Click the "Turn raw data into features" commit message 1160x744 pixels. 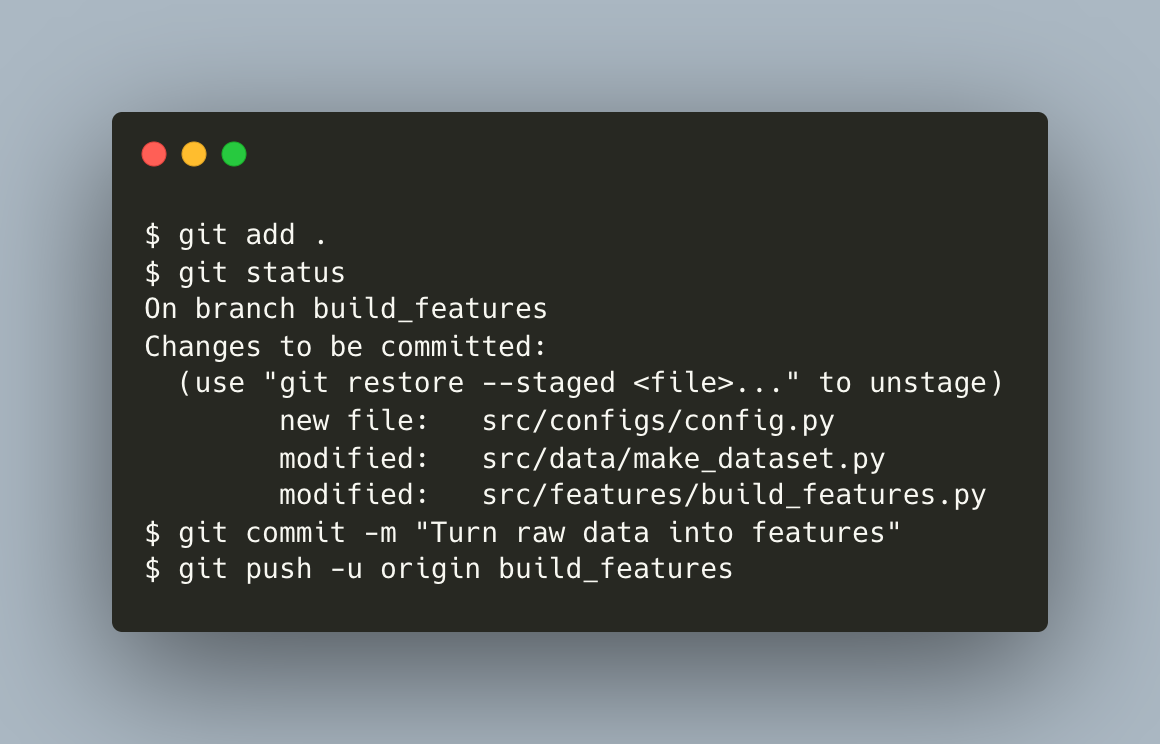click(x=659, y=532)
